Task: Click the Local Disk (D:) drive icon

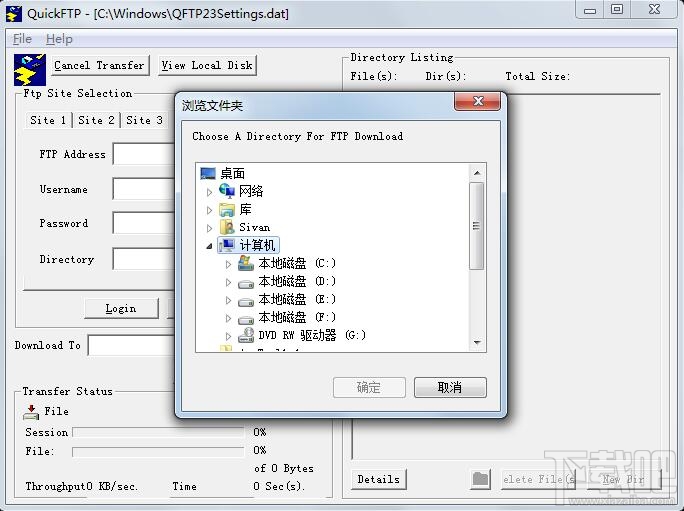Action: (x=246, y=283)
